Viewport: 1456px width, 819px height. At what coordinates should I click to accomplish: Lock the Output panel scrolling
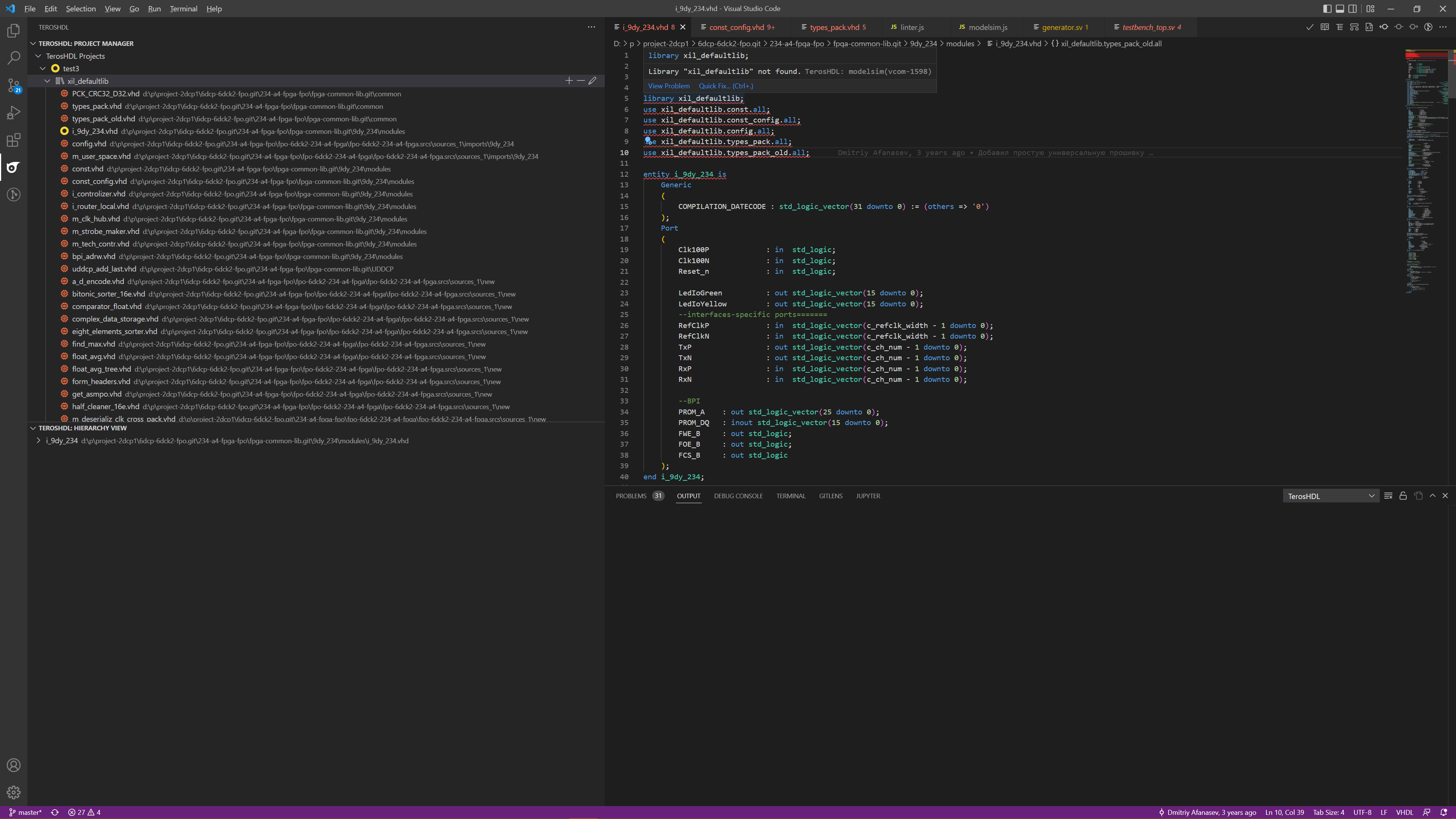1403,496
